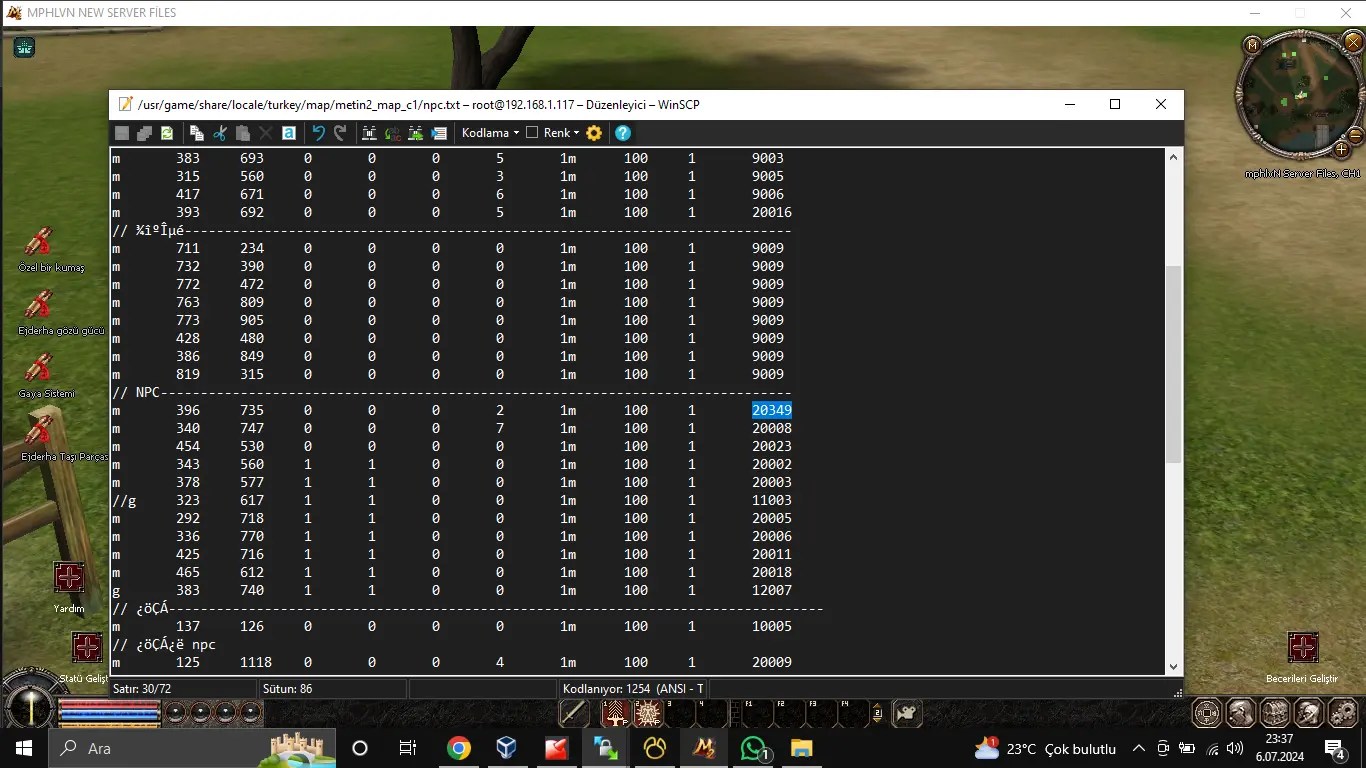The width and height of the screenshot is (1366, 768).
Task: Click the Go to line icon
Action: click(x=438, y=133)
